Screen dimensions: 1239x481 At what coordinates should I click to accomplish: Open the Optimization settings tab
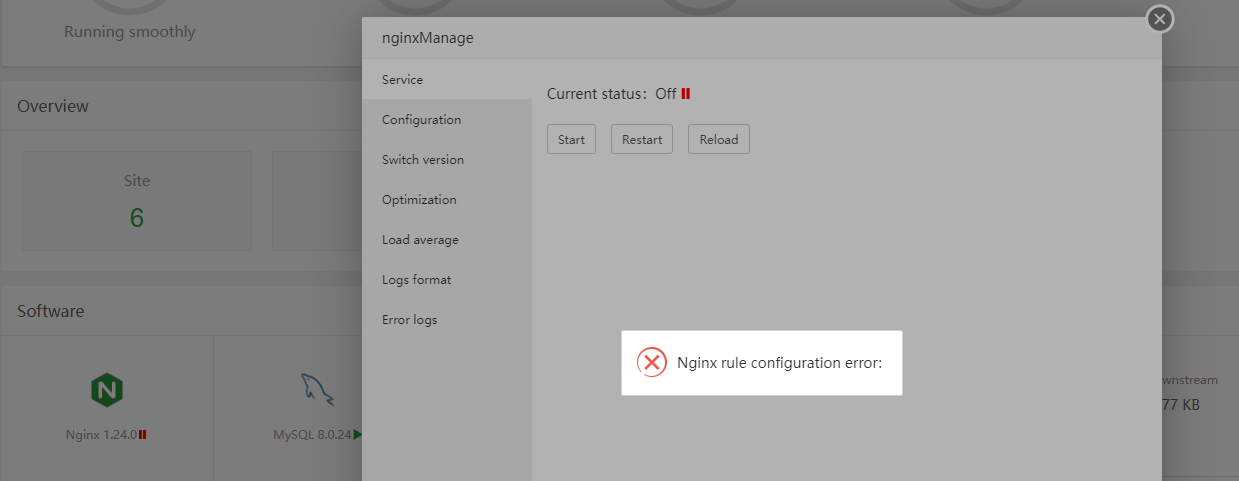point(419,200)
